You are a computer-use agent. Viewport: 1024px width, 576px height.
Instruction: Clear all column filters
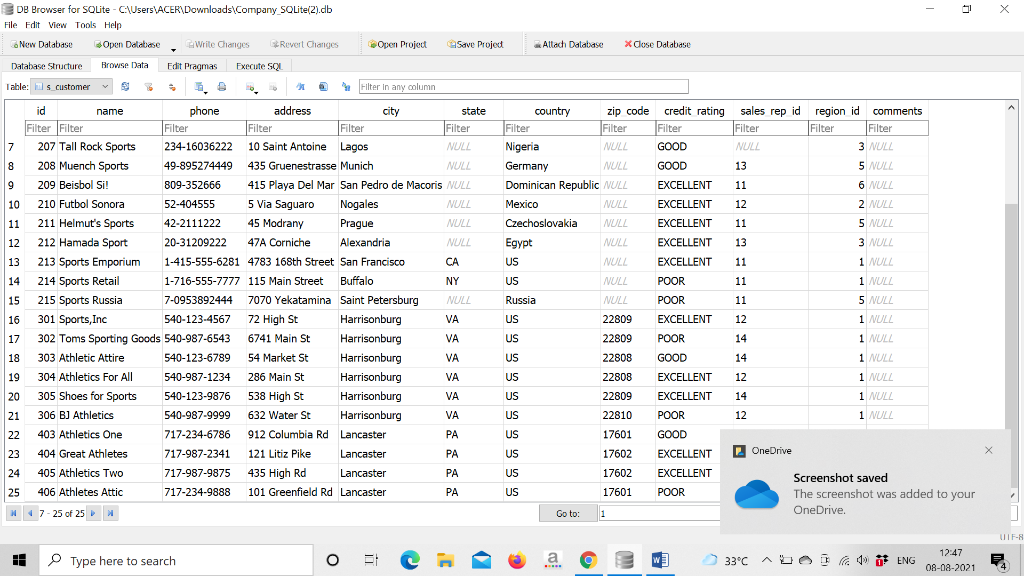[x=148, y=86]
